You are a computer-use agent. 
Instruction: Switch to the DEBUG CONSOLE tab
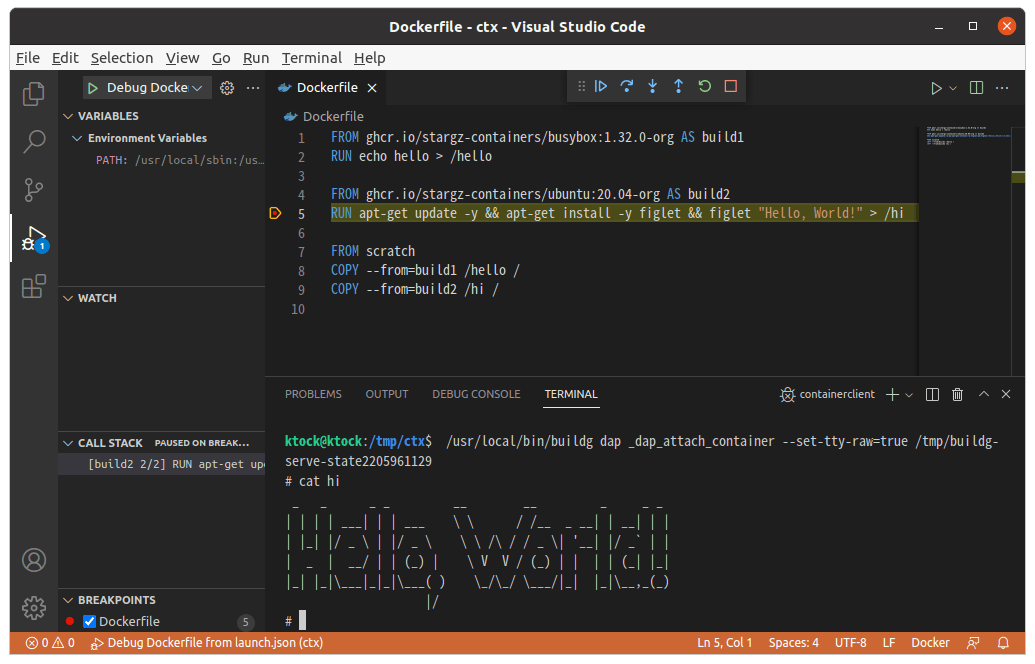click(476, 394)
